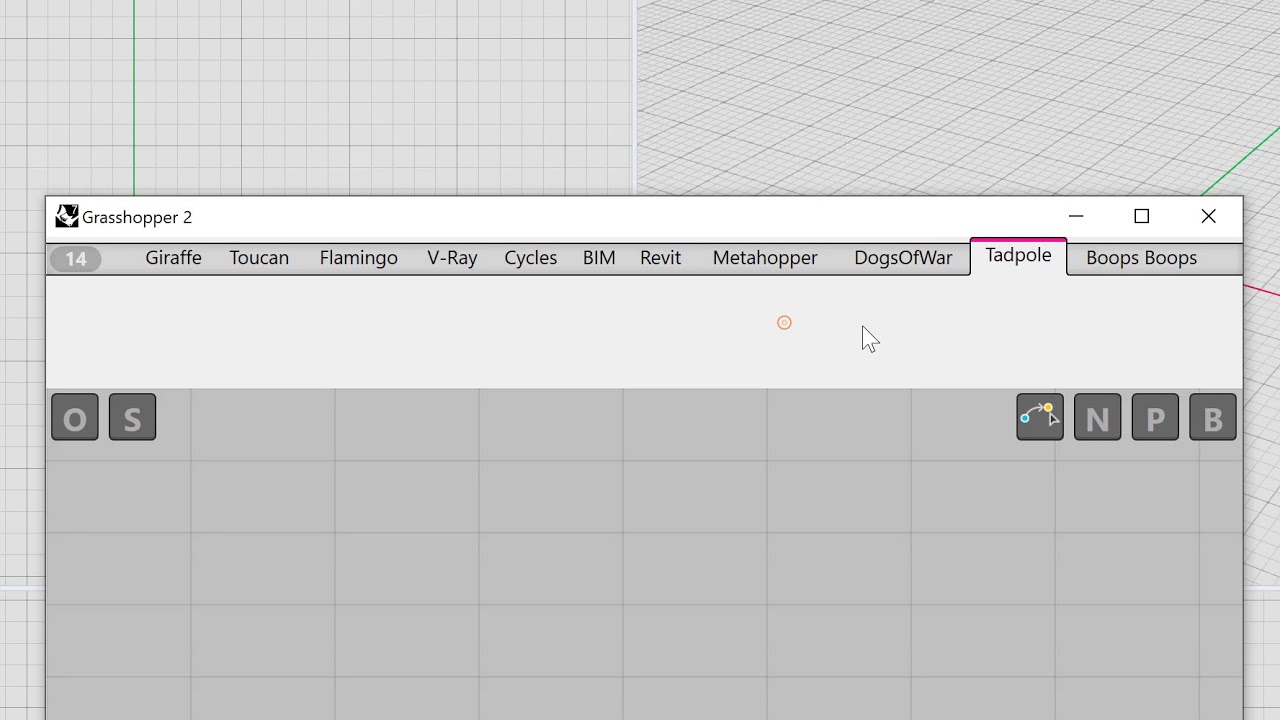Switch to the Giraffe tab
This screenshot has height=720, width=1280.
coord(173,258)
